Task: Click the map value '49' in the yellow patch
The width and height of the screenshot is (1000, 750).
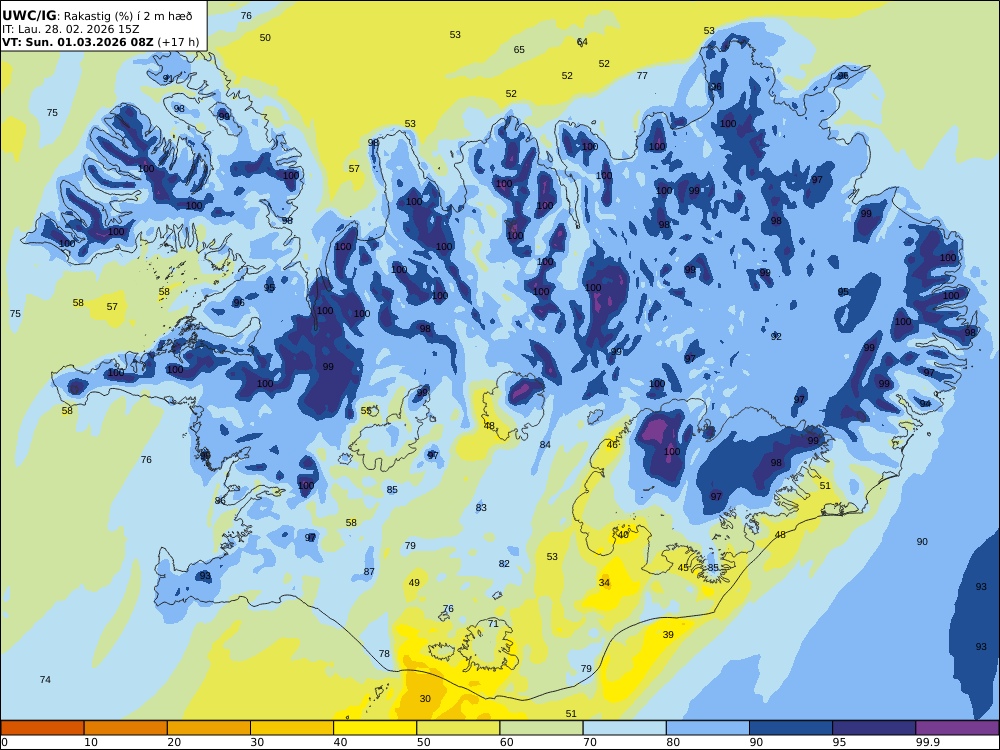Action: (x=414, y=582)
